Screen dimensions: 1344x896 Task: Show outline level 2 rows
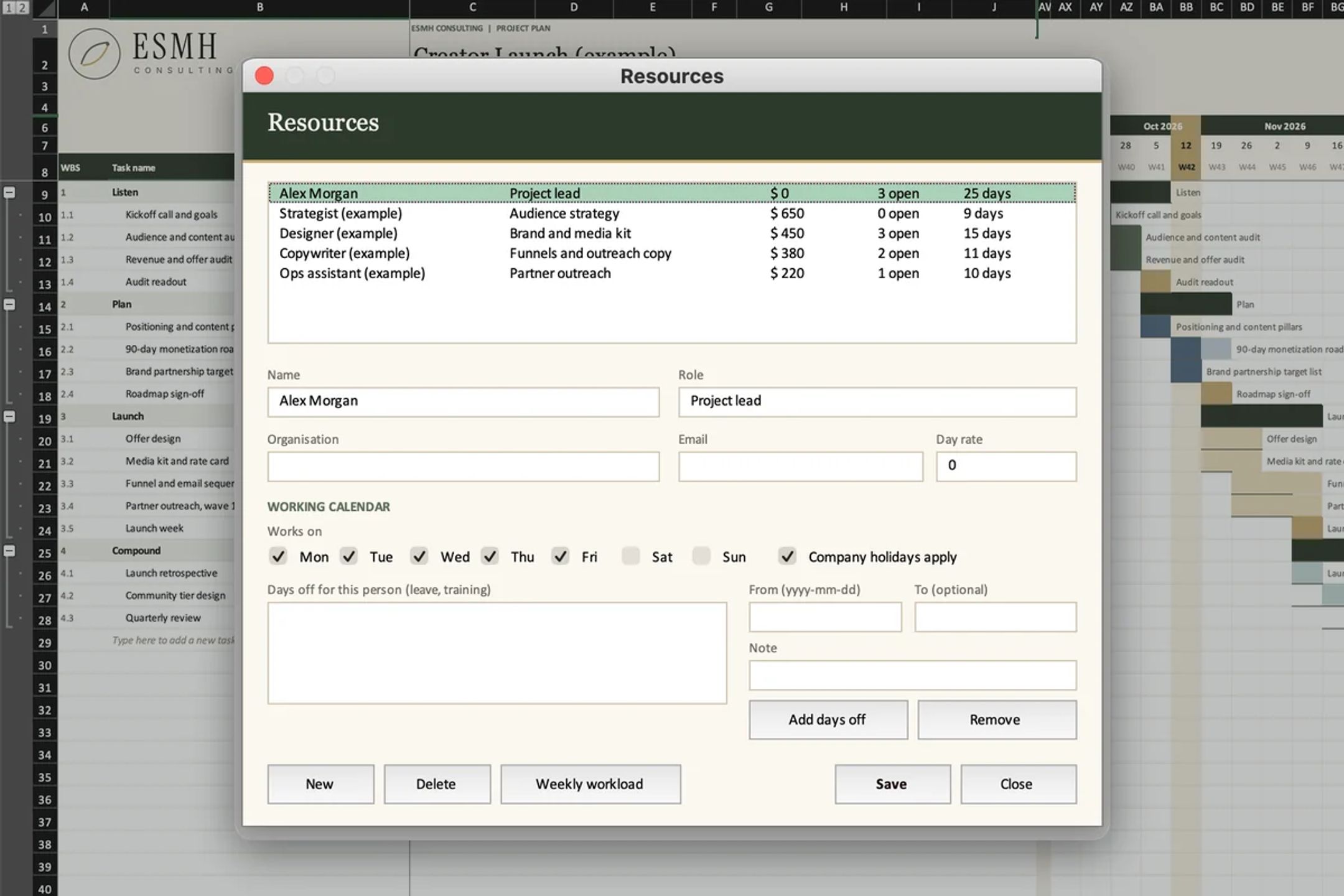(x=22, y=7)
